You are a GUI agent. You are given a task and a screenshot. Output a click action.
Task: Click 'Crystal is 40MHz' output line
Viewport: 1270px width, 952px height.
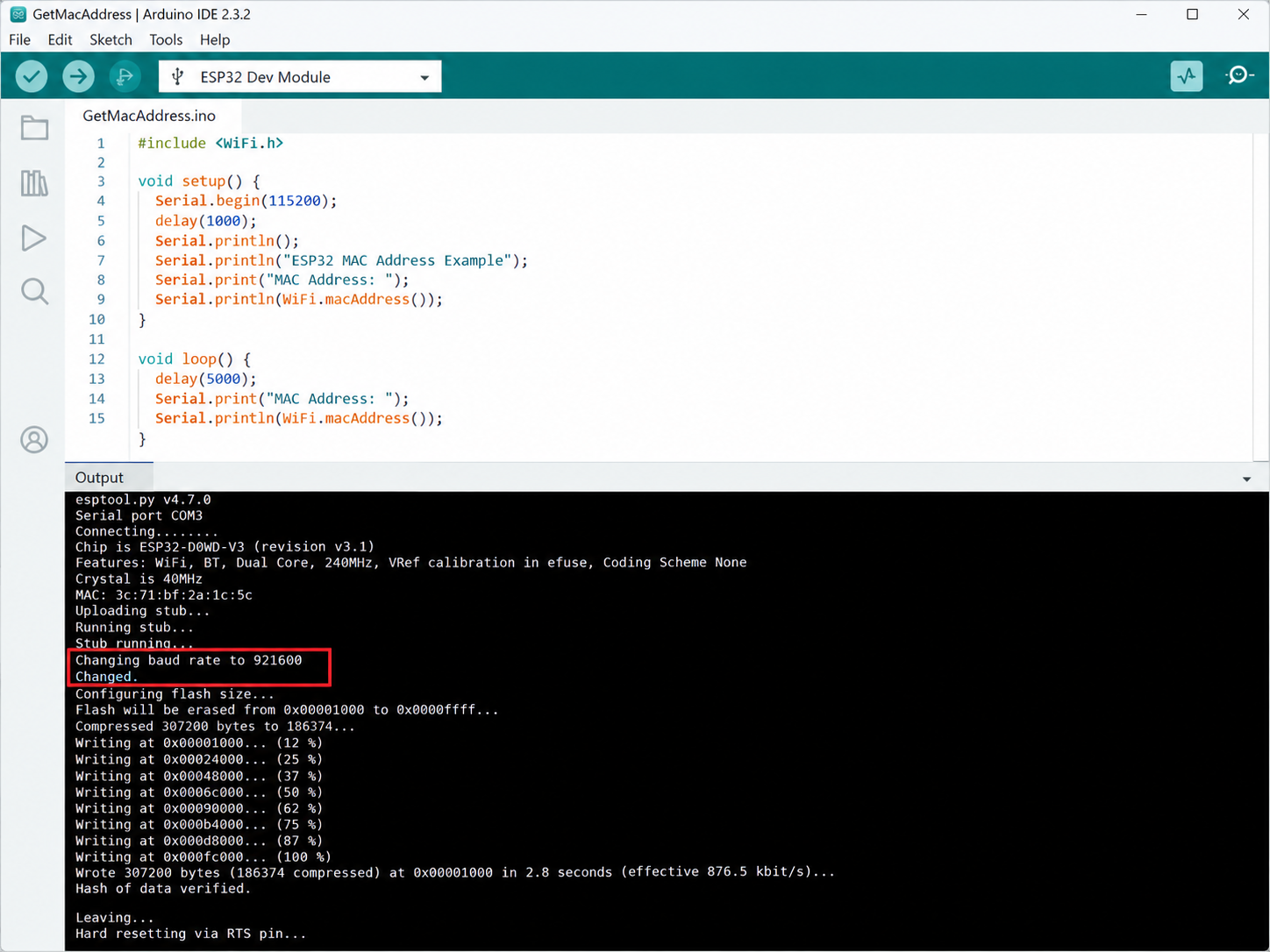point(139,579)
